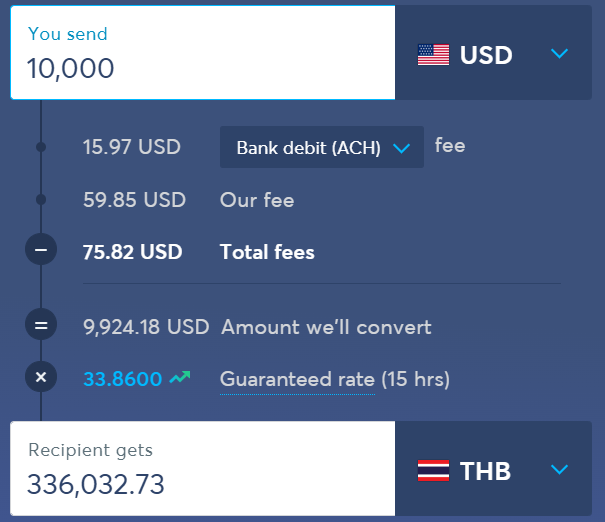Click the Recipient gets amount field

(203, 468)
